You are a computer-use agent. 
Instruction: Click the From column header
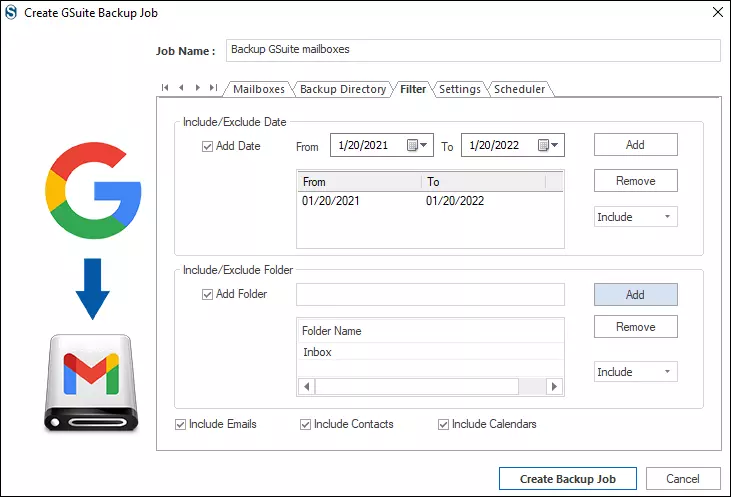pos(359,181)
